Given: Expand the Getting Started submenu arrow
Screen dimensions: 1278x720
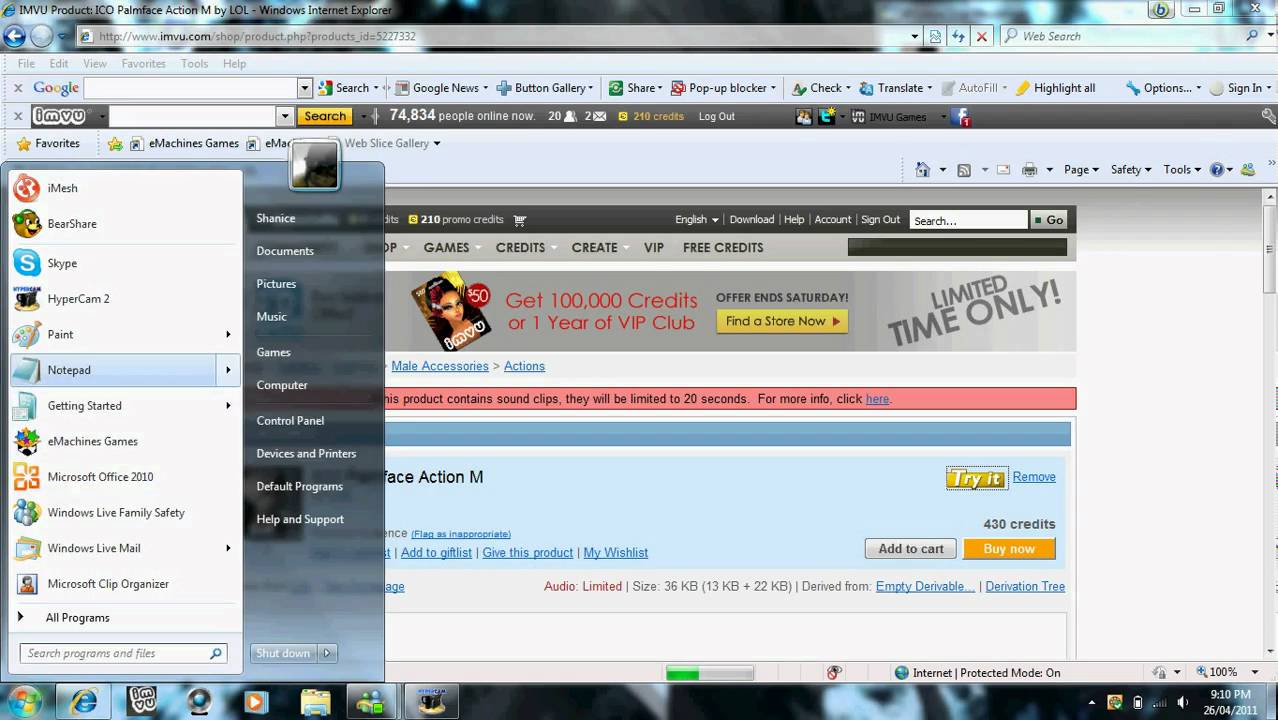Looking at the screenshot, I should (x=228, y=406).
